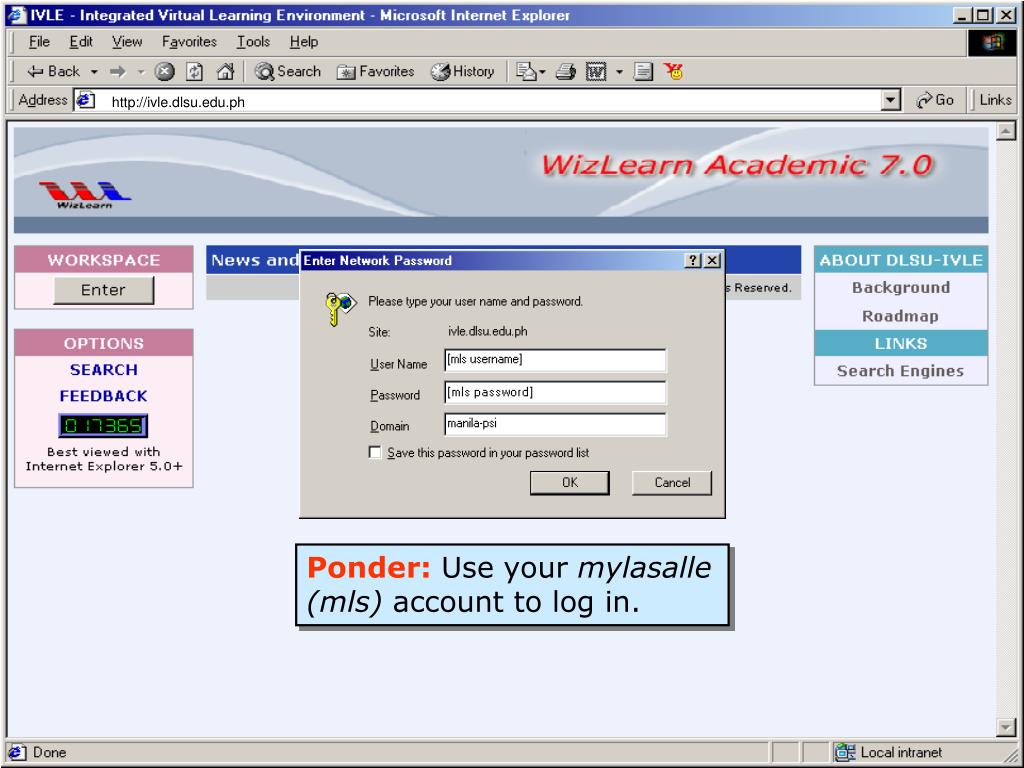Open the View menu

(127, 42)
